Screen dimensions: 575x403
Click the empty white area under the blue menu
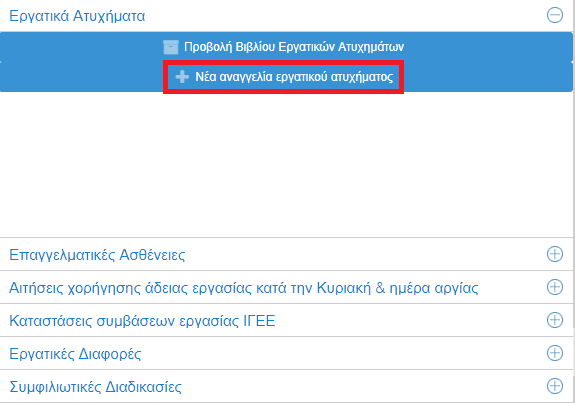pos(286,164)
